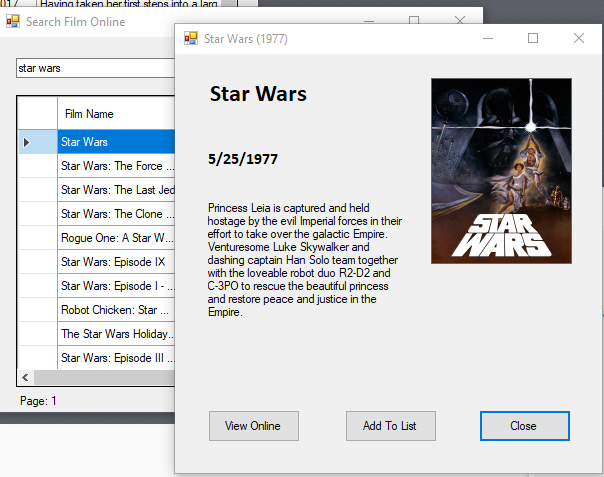604x477 pixels.
Task: Click the Search Film Online window icon
Action: pos(13,21)
